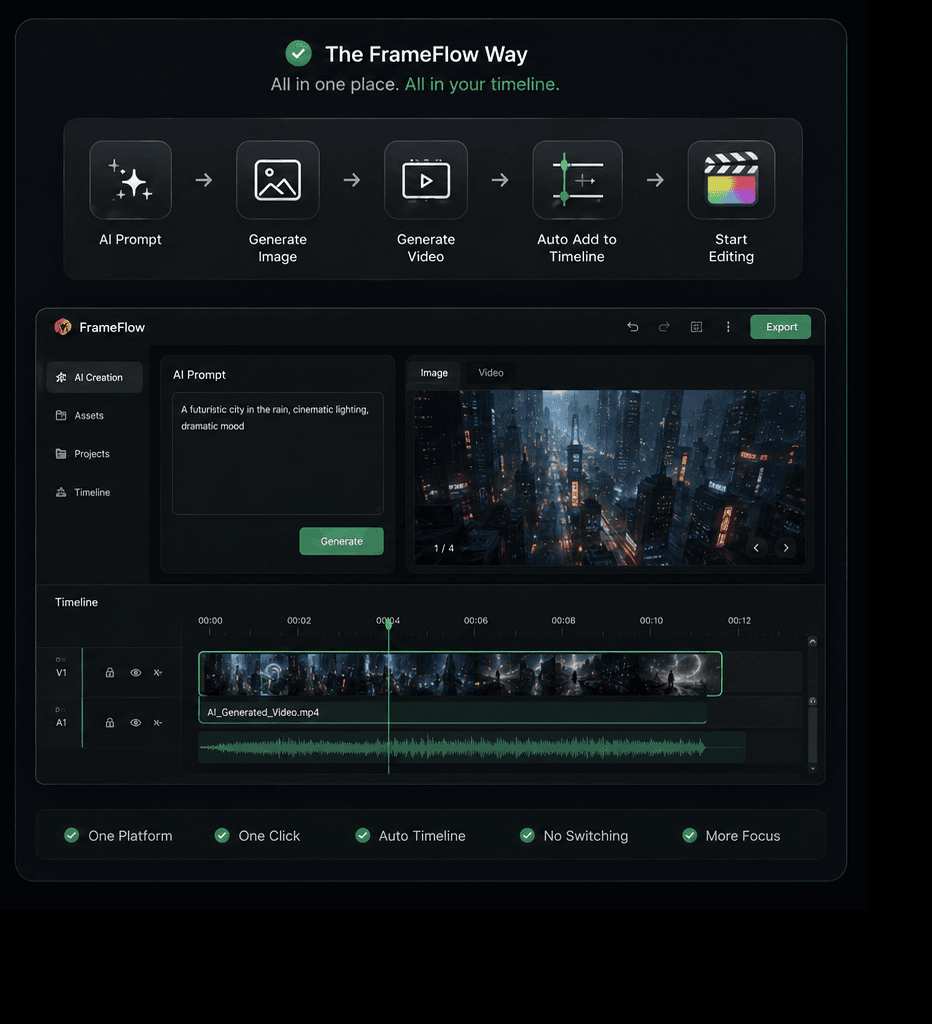Click the FrameFlow logo icon
The width and height of the screenshot is (932, 1024).
63,327
